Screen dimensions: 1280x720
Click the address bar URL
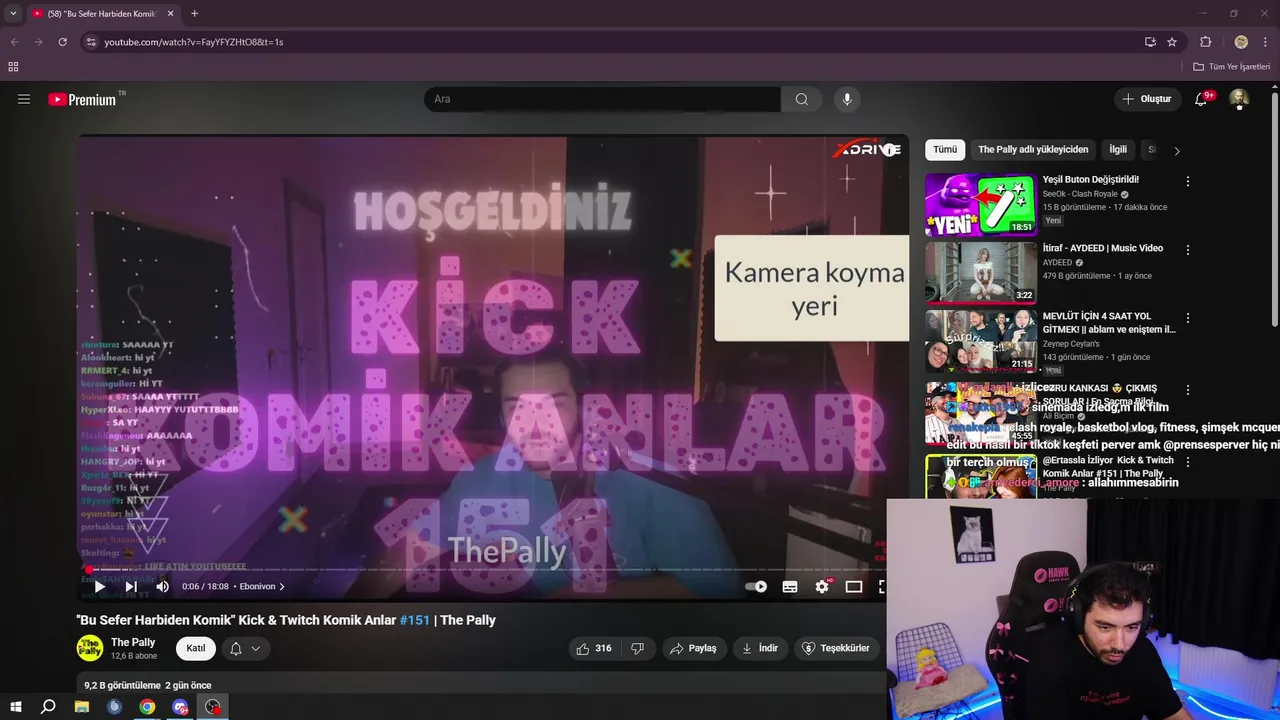(x=194, y=42)
